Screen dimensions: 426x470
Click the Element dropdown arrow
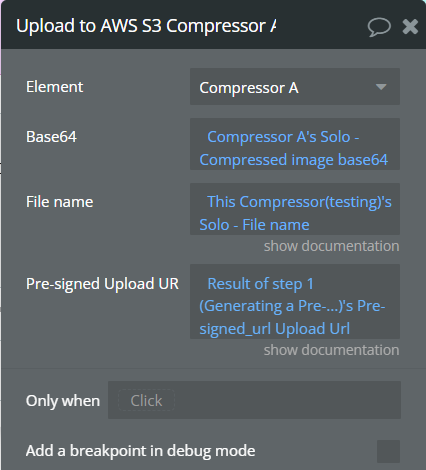click(381, 87)
